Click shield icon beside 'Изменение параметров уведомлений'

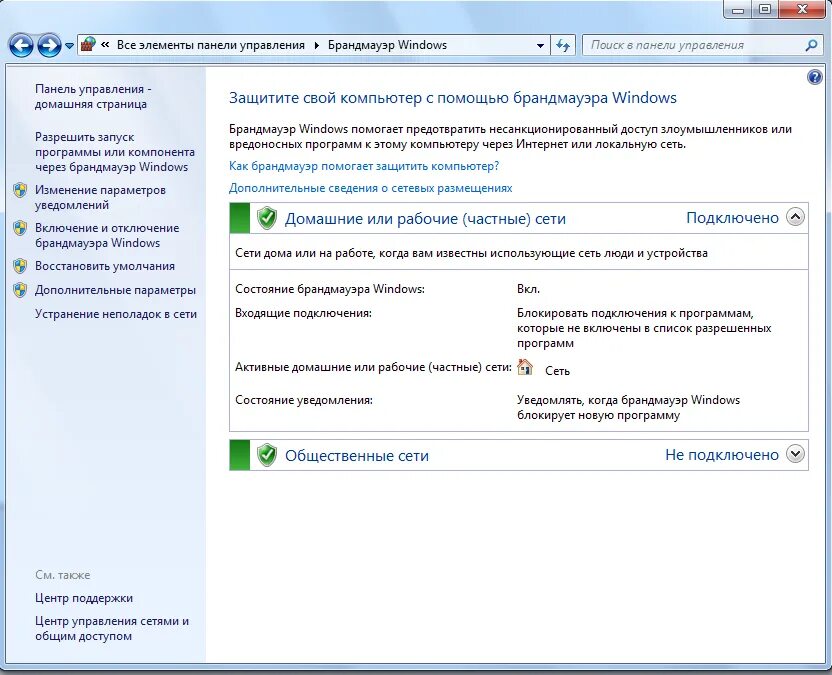point(20,190)
